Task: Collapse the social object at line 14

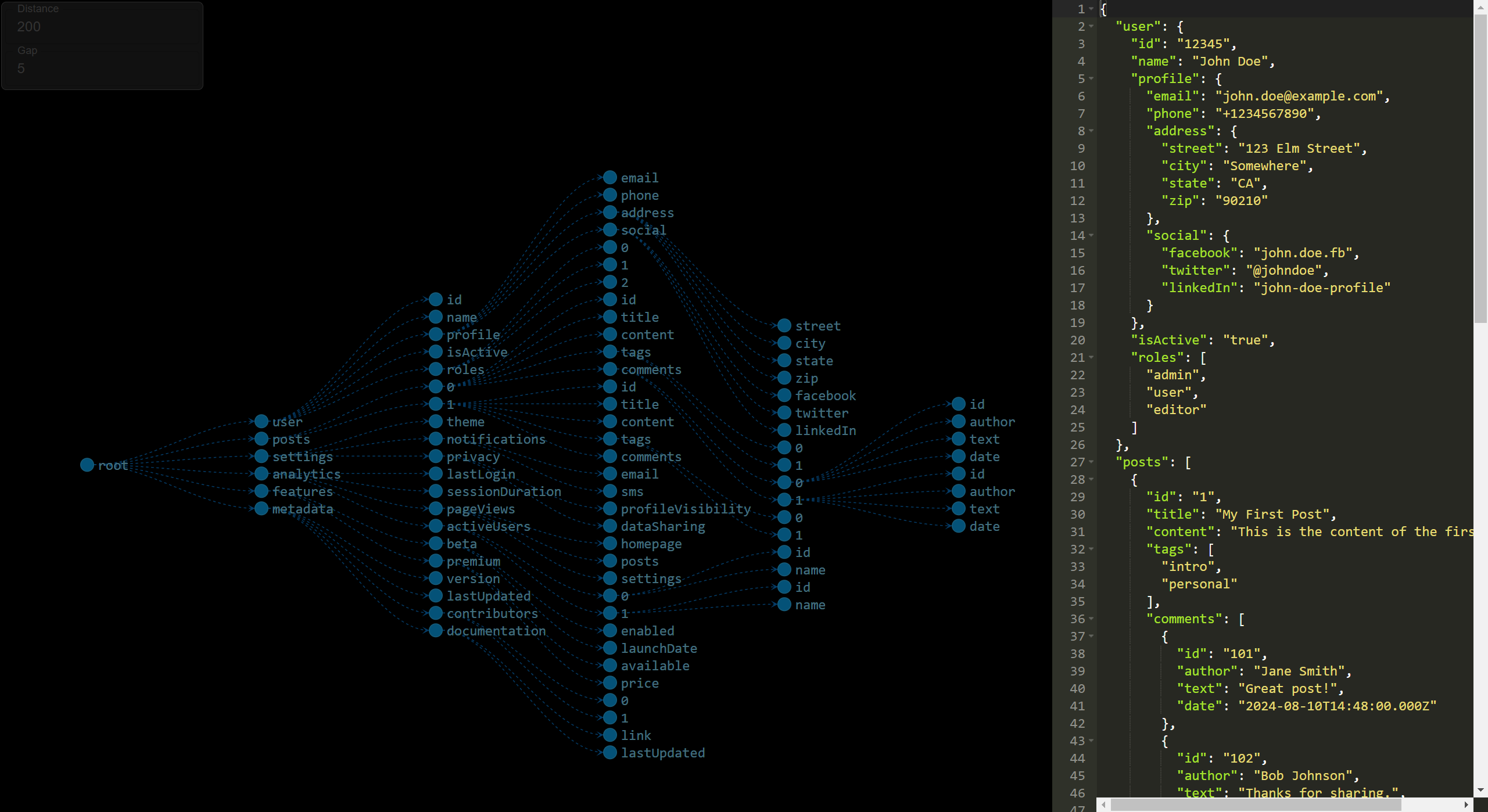Action: click(x=1092, y=236)
